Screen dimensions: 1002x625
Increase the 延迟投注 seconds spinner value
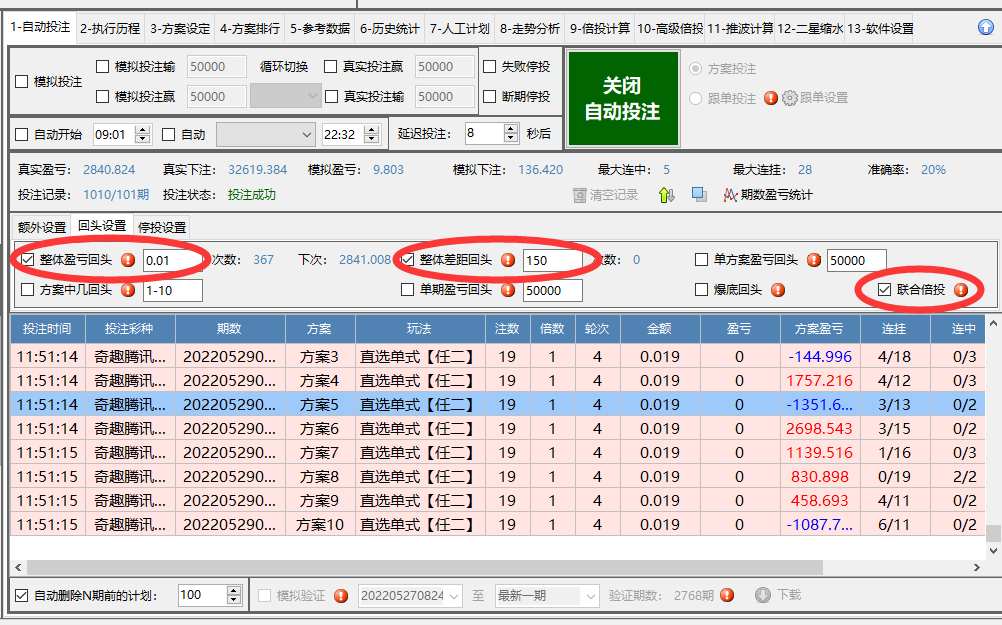pos(512,128)
